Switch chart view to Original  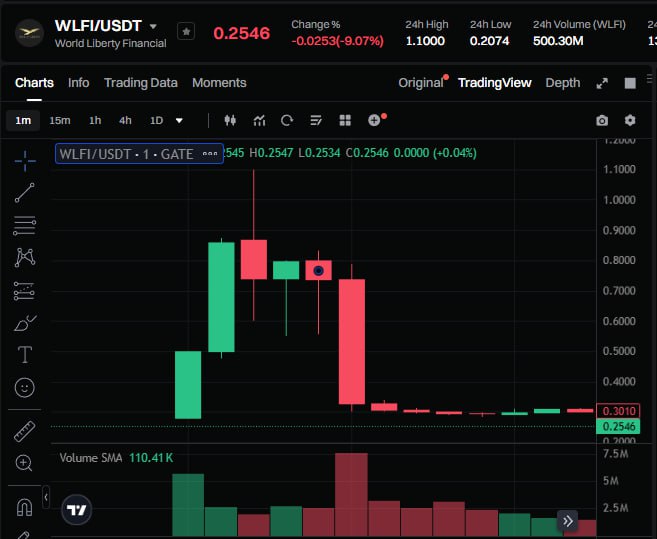coord(420,83)
